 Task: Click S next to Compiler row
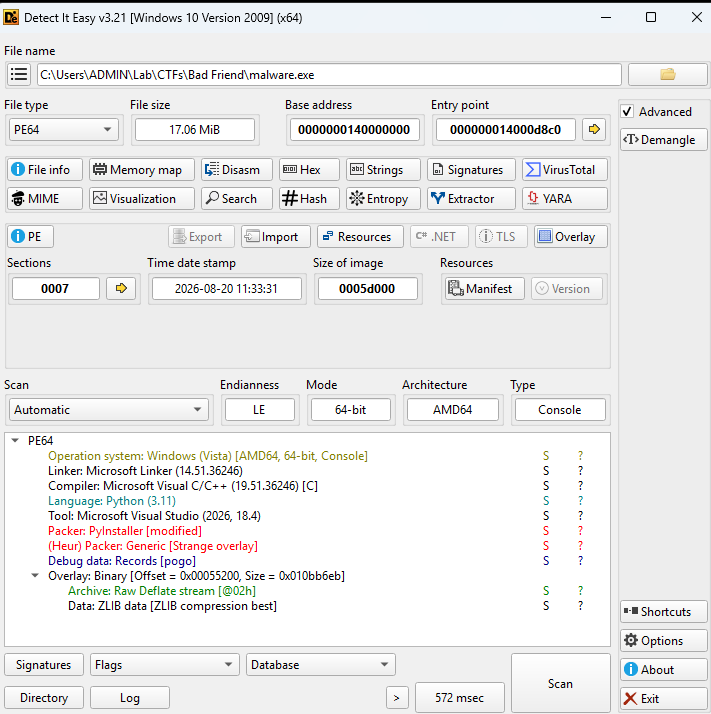[x=546, y=486]
